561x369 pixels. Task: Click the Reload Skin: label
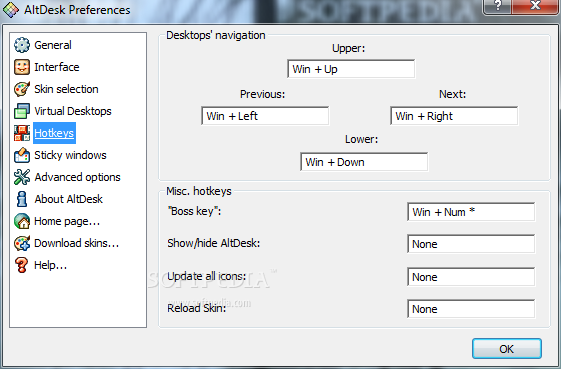click(x=197, y=308)
